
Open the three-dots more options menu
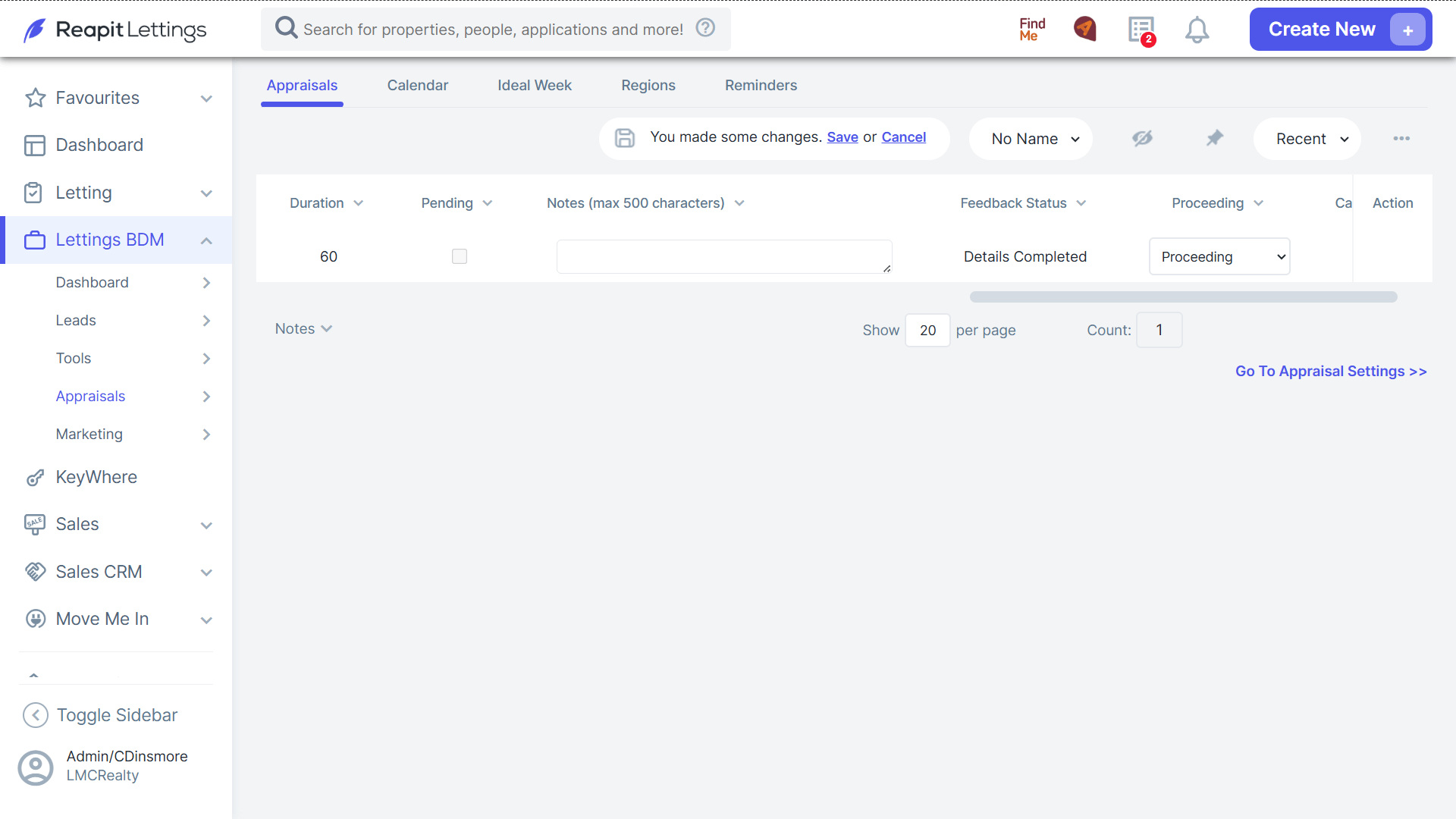click(1401, 138)
